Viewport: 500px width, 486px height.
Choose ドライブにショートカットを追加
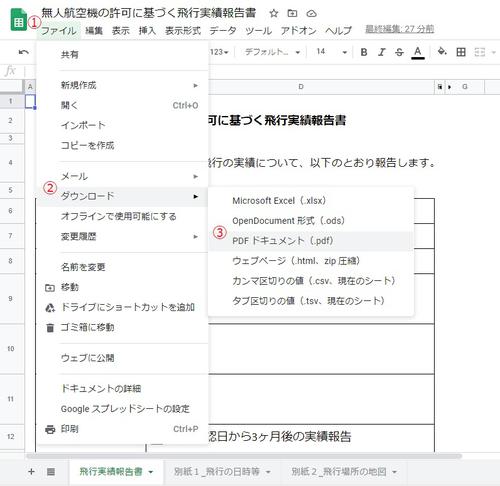[x=123, y=307]
